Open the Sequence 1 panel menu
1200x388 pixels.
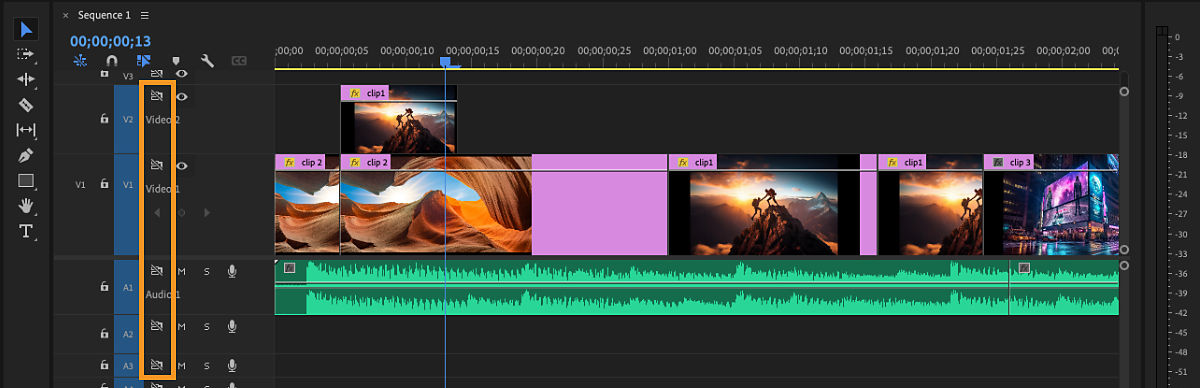pyautogui.click(x=145, y=16)
